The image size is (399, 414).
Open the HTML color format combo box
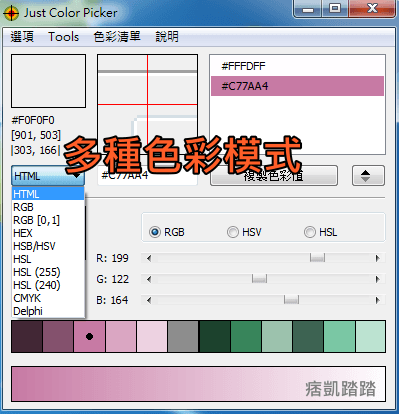[48, 176]
